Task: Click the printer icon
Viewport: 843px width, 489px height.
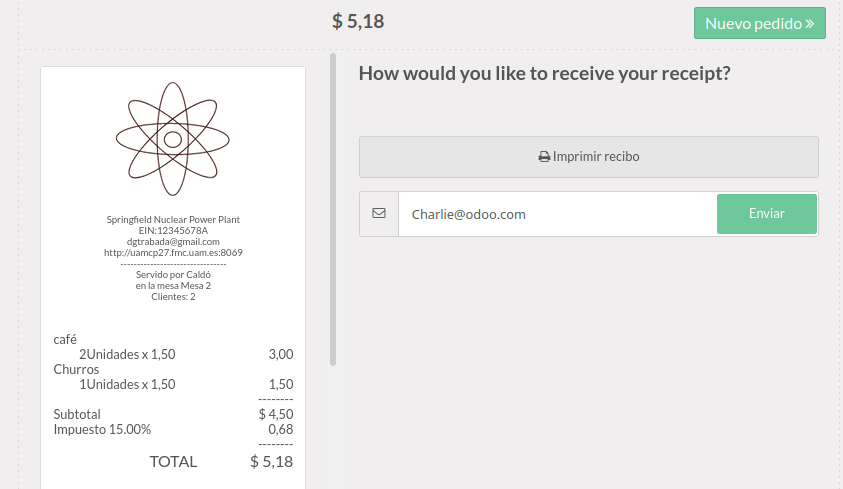Action: 544,157
